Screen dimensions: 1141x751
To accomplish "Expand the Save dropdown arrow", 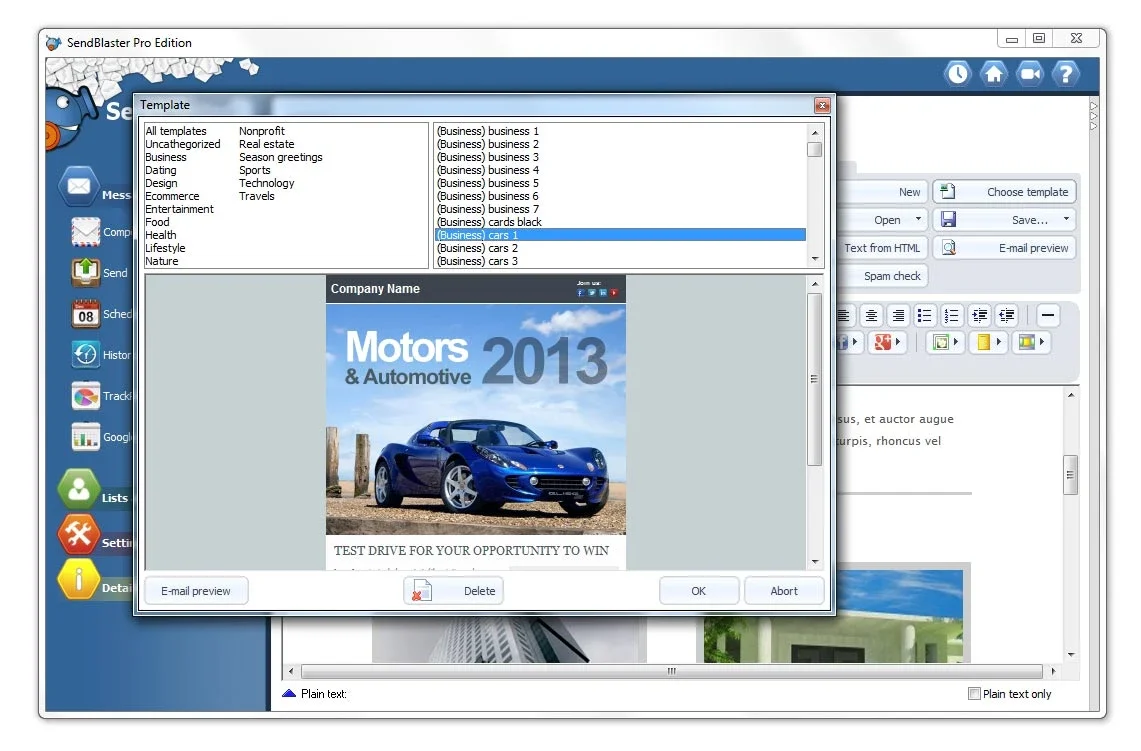I will click(x=1066, y=219).
